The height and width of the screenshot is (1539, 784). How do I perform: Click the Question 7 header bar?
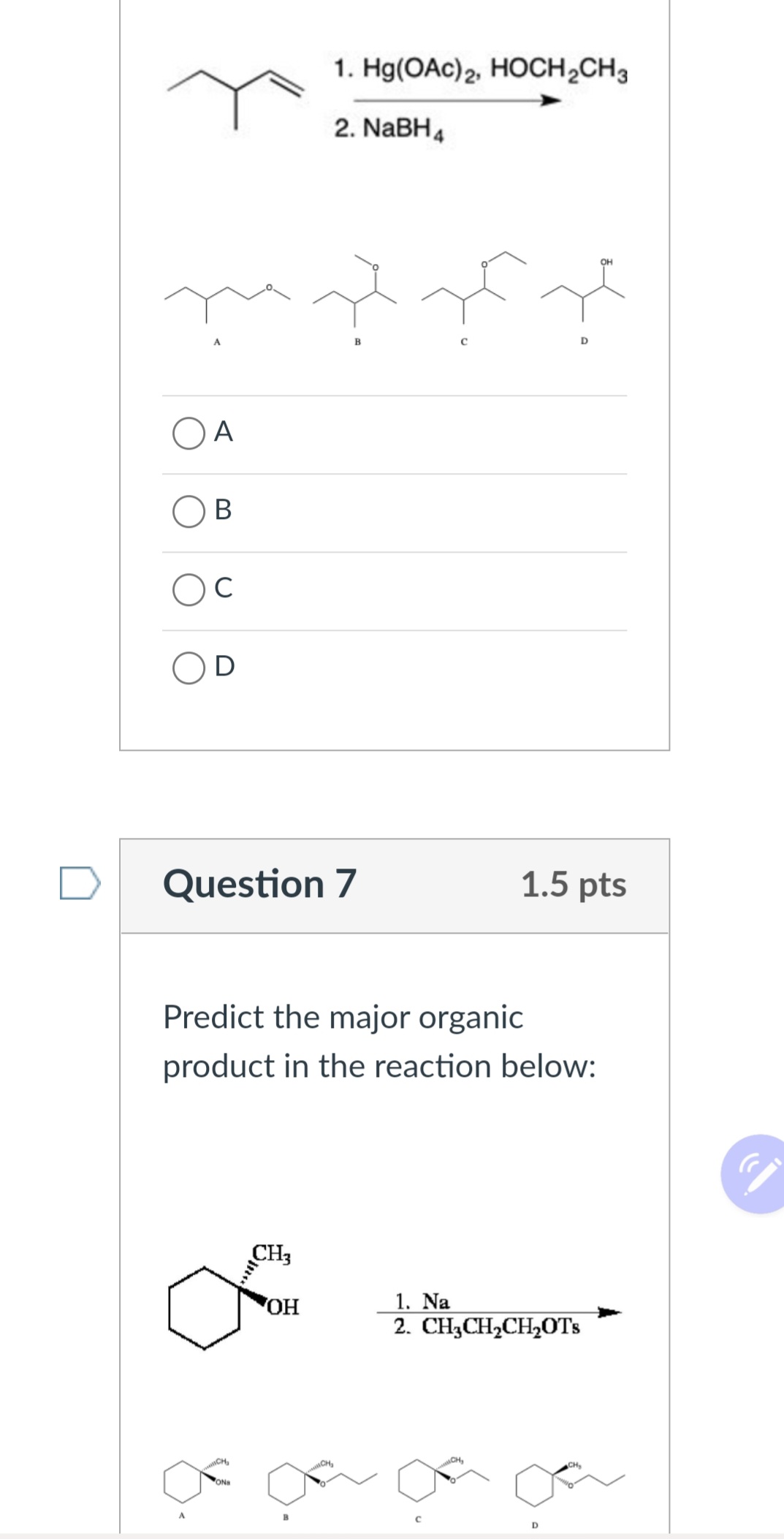pyautogui.click(x=395, y=885)
